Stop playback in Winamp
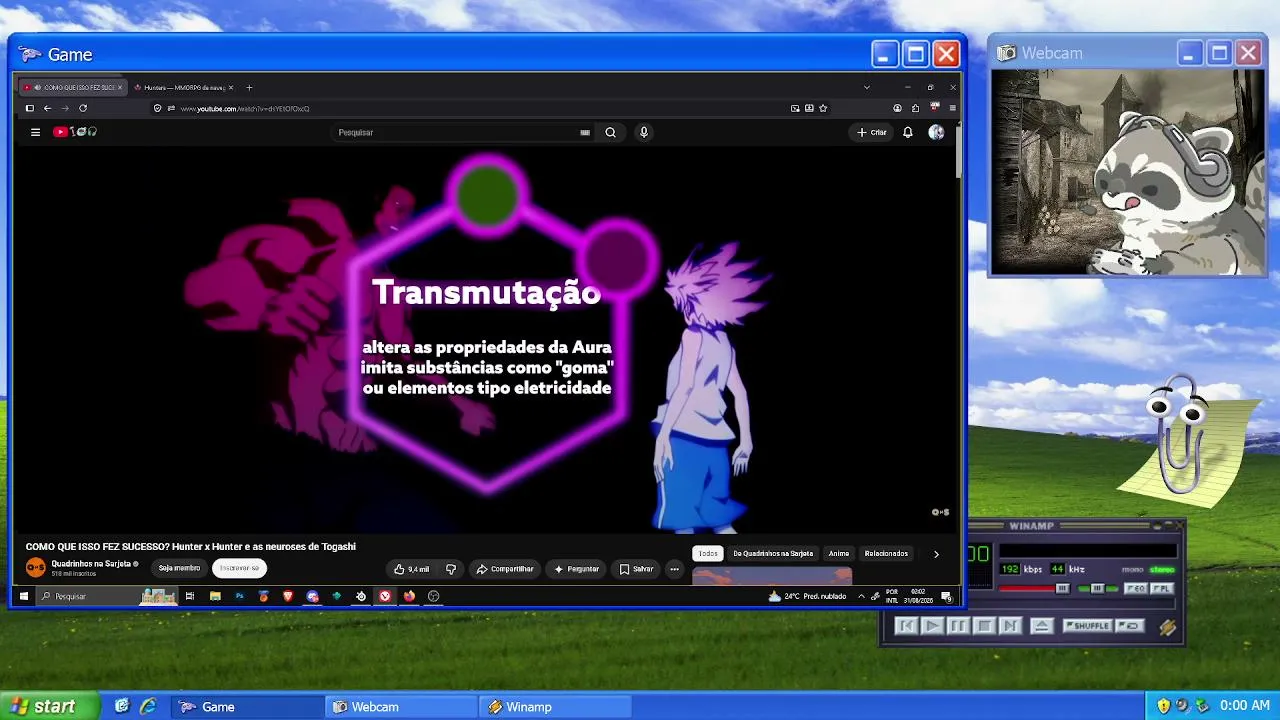Viewport: 1280px width, 720px height. 984,626
